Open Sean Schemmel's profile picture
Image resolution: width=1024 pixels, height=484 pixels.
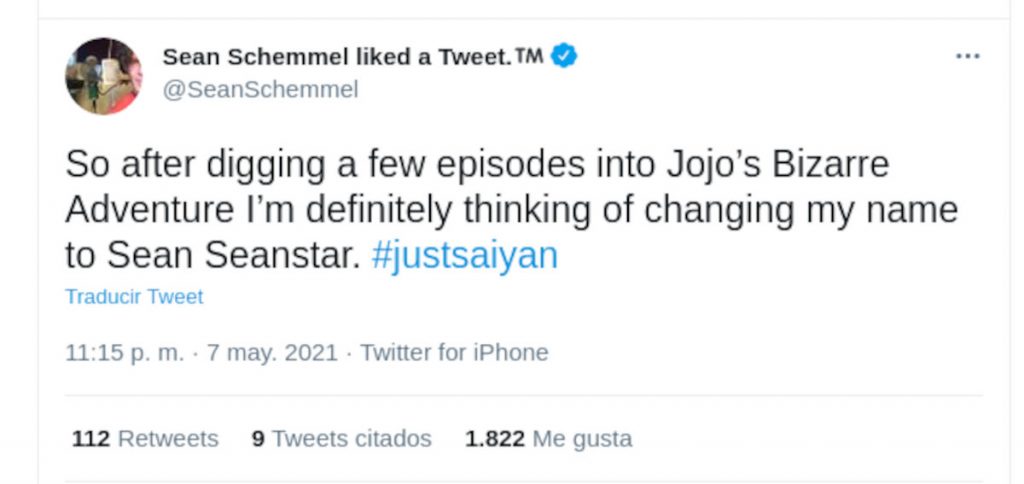click(x=103, y=76)
